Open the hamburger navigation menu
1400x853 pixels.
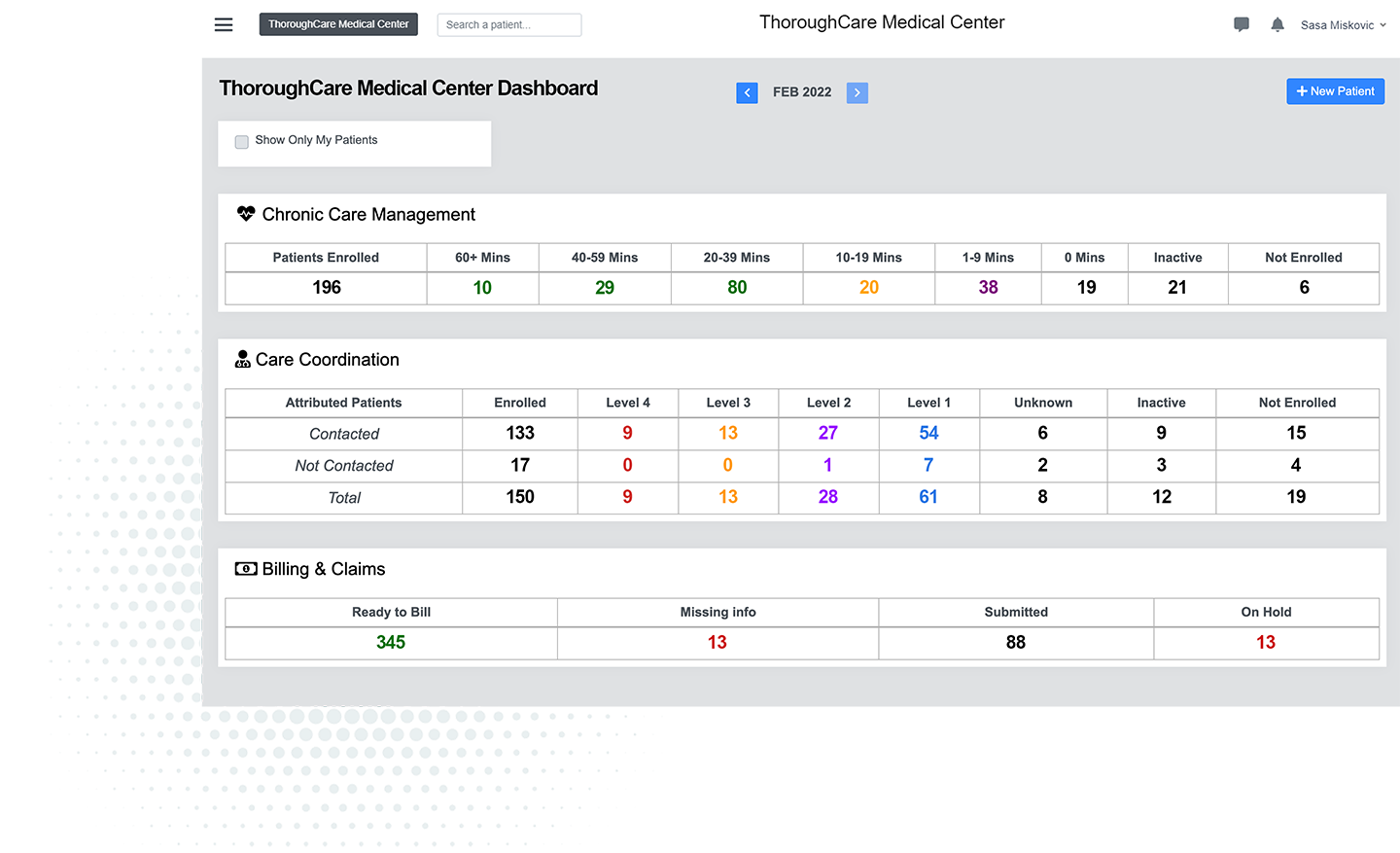[x=224, y=24]
